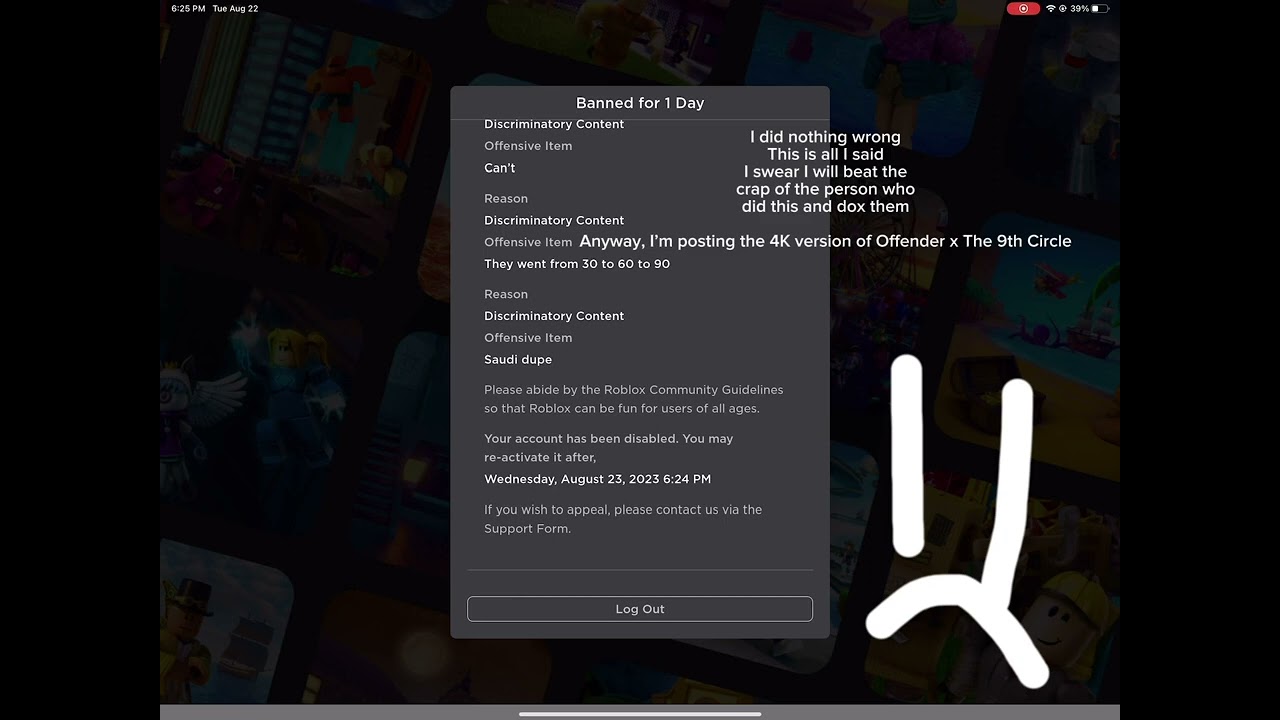Click the offensive item text "Can't"
The image size is (1280, 720).
[500, 168]
